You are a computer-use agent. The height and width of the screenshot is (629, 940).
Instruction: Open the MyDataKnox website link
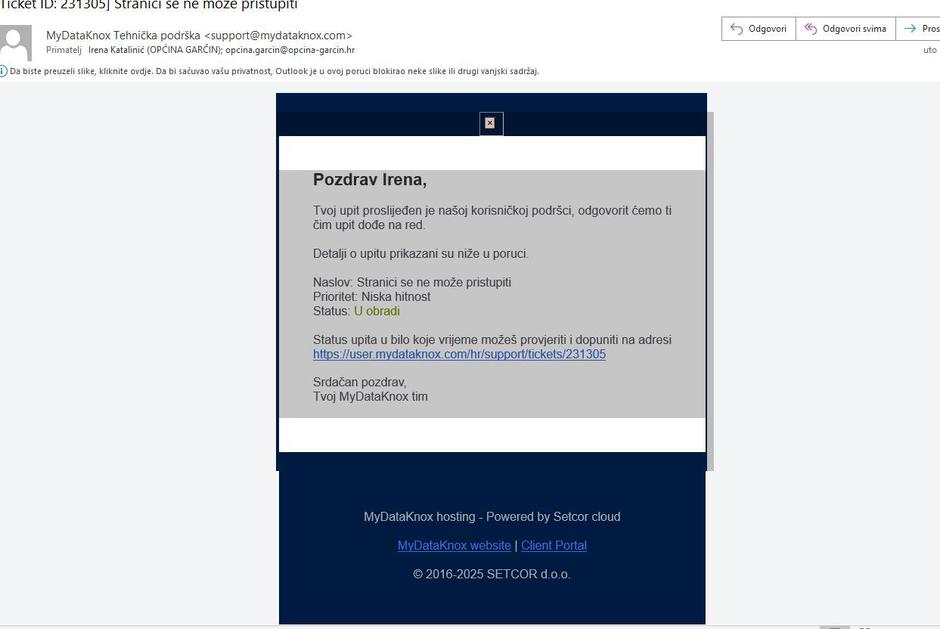[x=454, y=545]
